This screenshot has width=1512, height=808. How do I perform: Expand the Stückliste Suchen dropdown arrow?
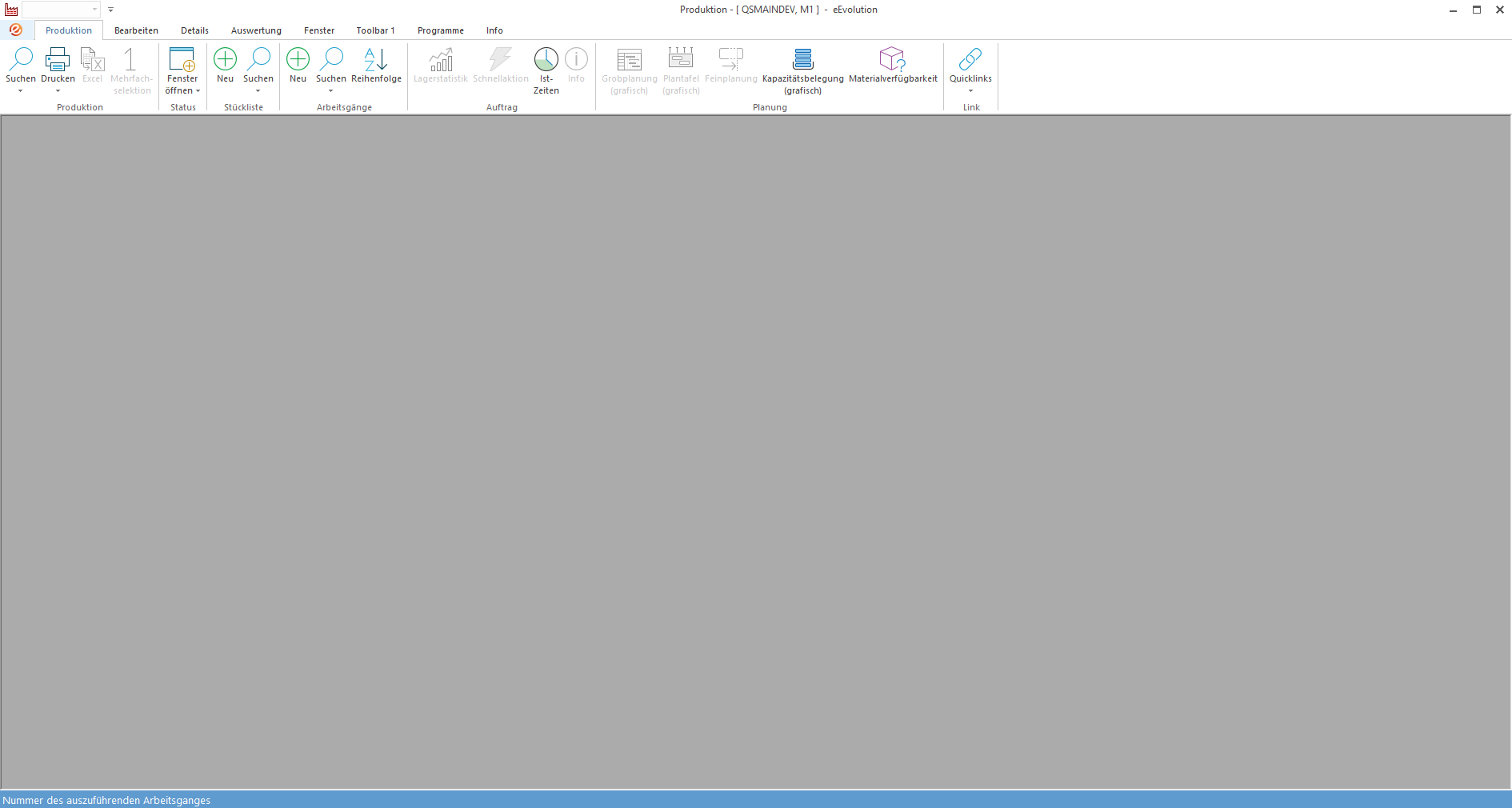[x=258, y=91]
